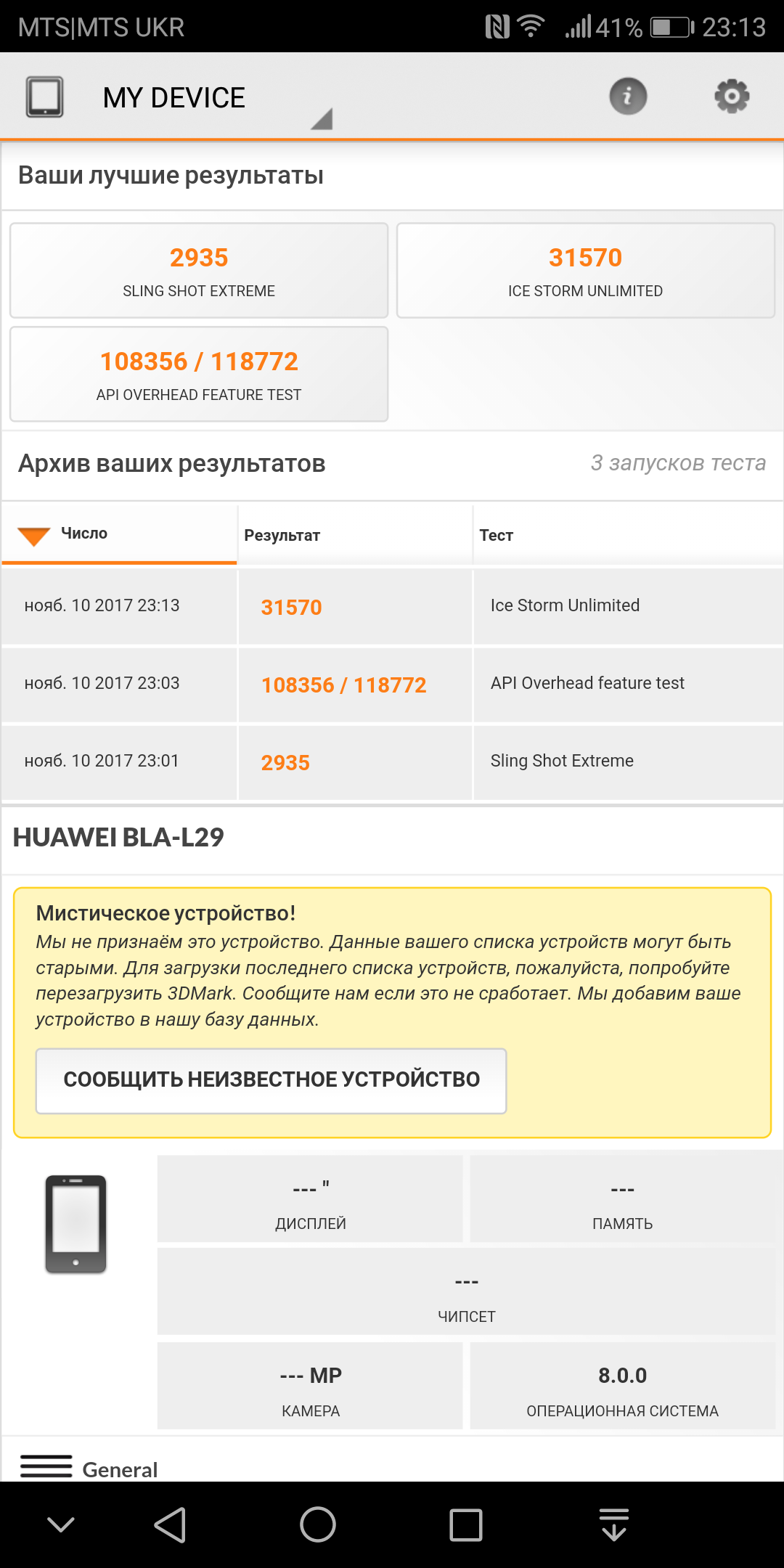The image size is (784, 1568).
Task: Tap the HUAWEI BLA-L29 device heading
Action: click(118, 837)
